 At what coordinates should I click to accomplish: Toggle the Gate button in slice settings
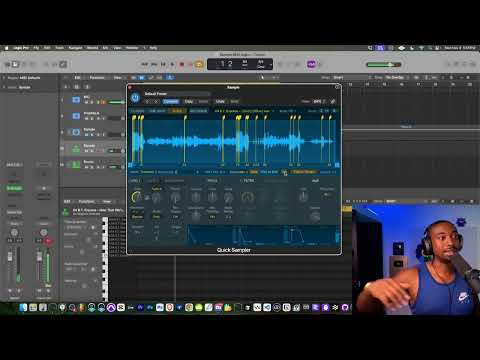point(254,172)
